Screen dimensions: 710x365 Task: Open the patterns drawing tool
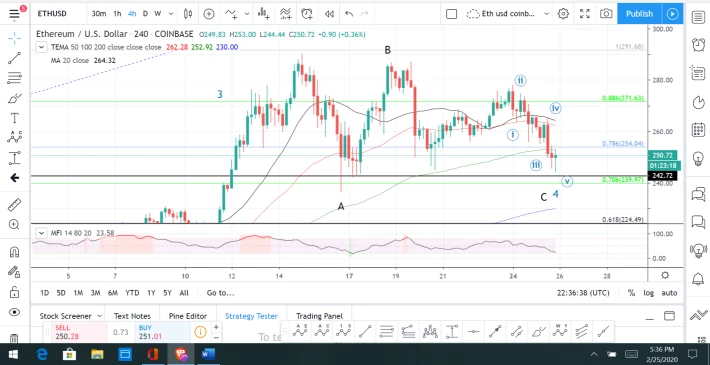pos(14,138)
